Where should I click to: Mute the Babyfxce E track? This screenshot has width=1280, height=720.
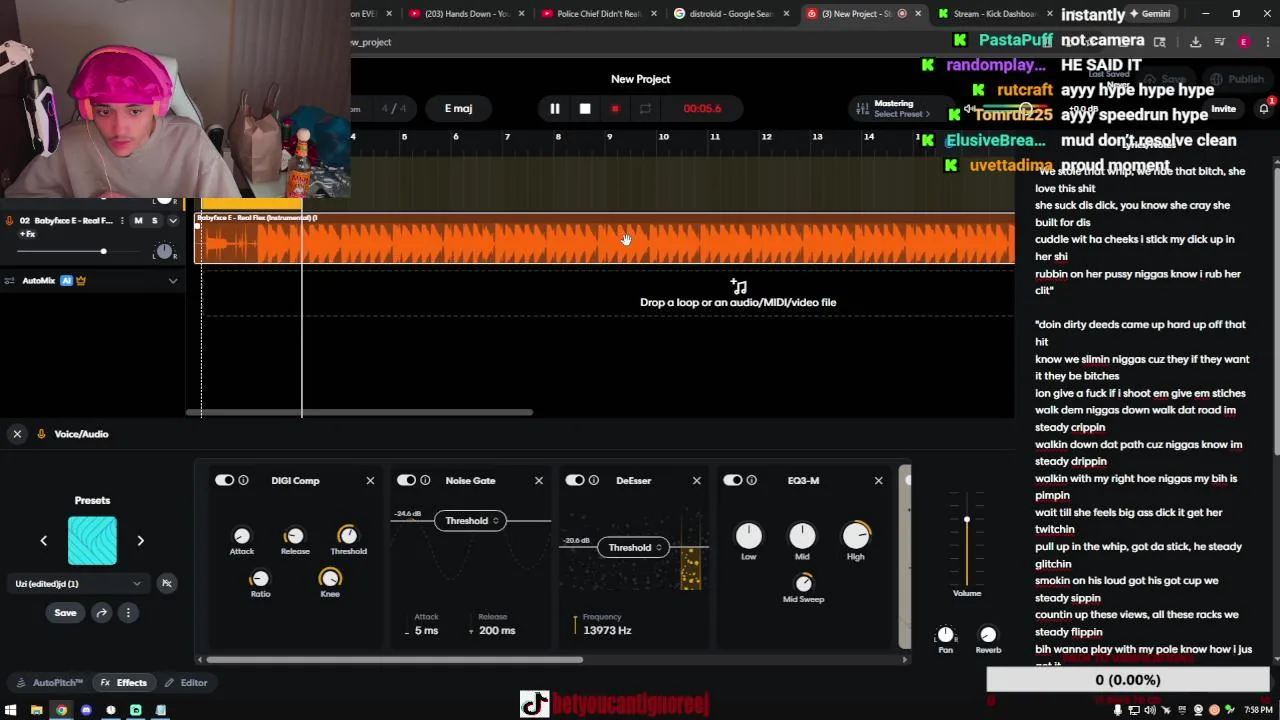coord(138,220)
